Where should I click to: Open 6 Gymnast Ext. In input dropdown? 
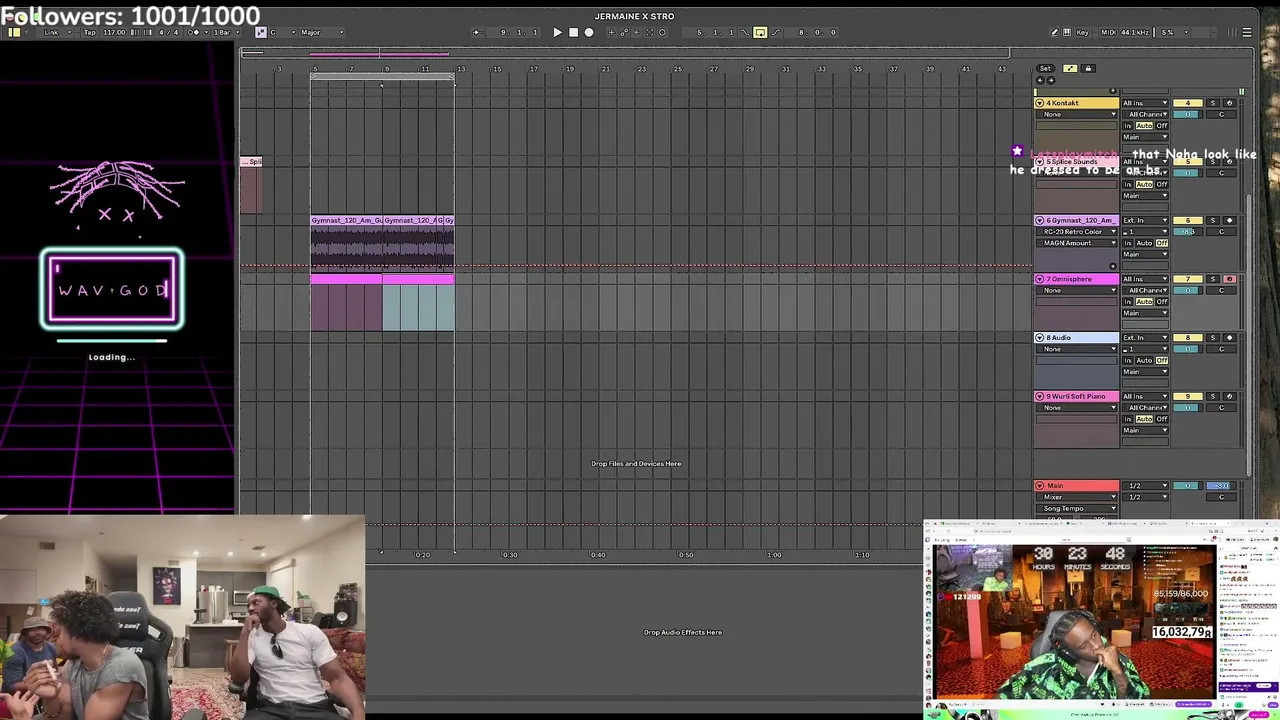(x=1145, y=220)
